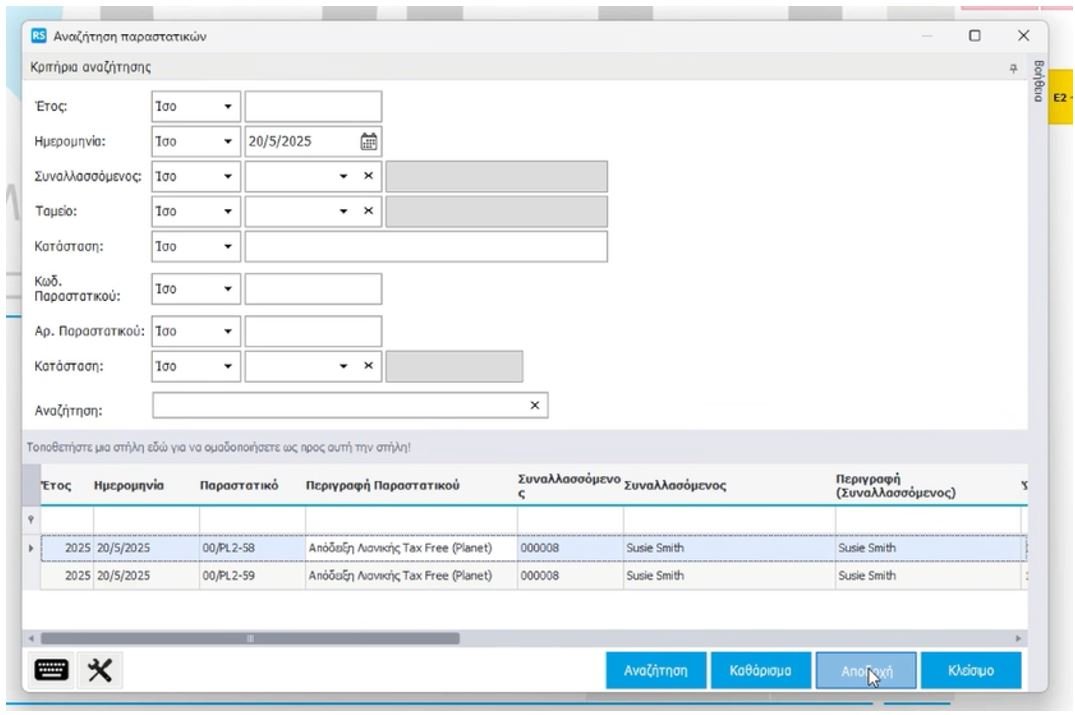Open the Συναλλασσόμενος value dropdown arrow
Viewport: 1075px width, 715px height.
343,176
